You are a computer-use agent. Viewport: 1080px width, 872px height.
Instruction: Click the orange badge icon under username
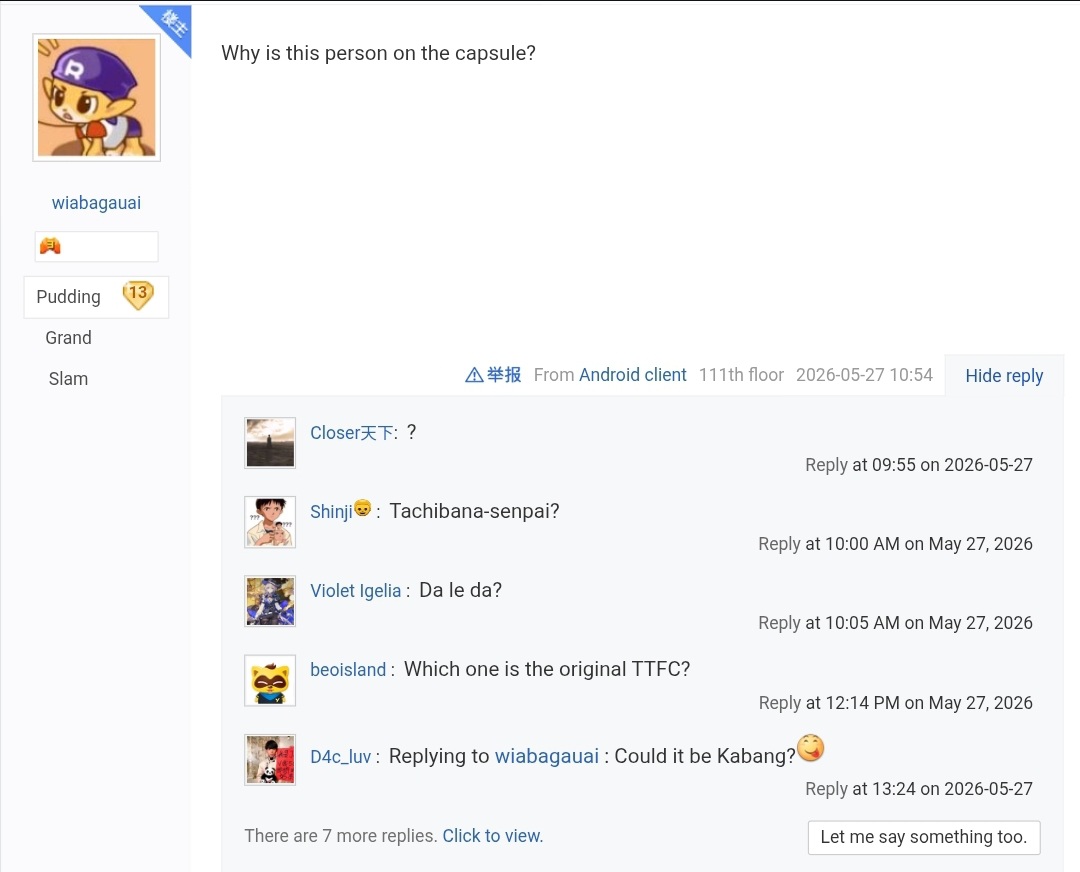point(50,246)
